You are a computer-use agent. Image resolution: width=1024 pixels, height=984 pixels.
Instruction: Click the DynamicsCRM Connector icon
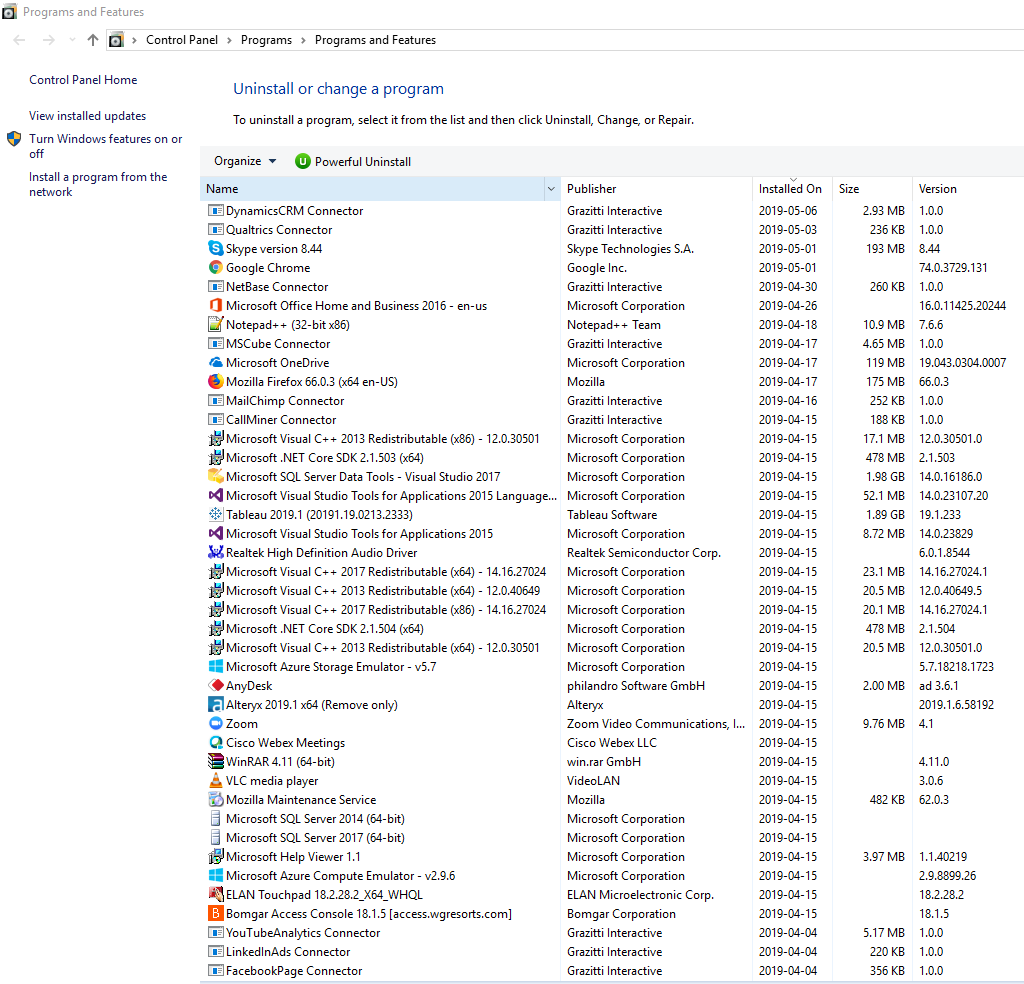[216, 211]
